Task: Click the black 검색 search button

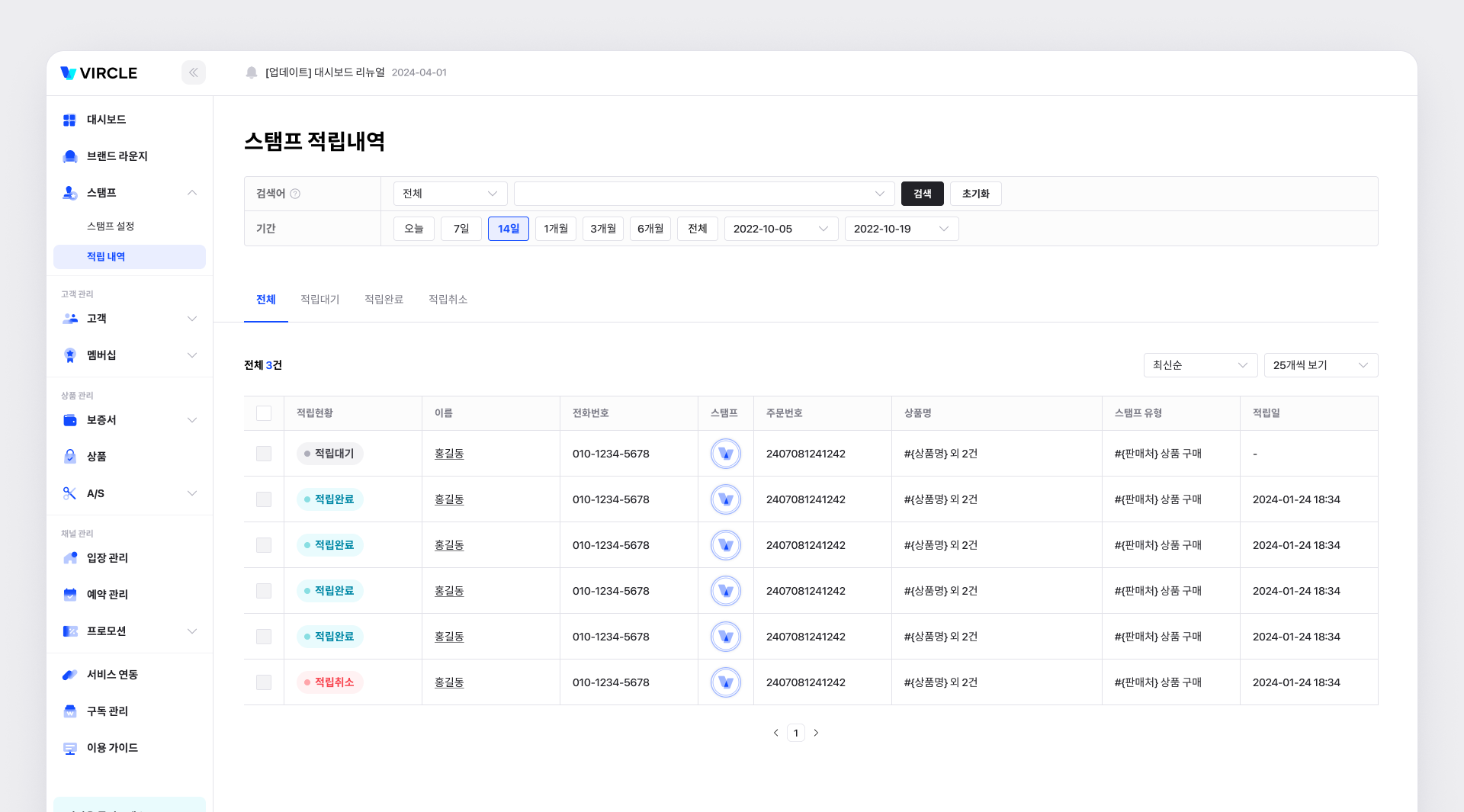Action: tap(923, 194)
